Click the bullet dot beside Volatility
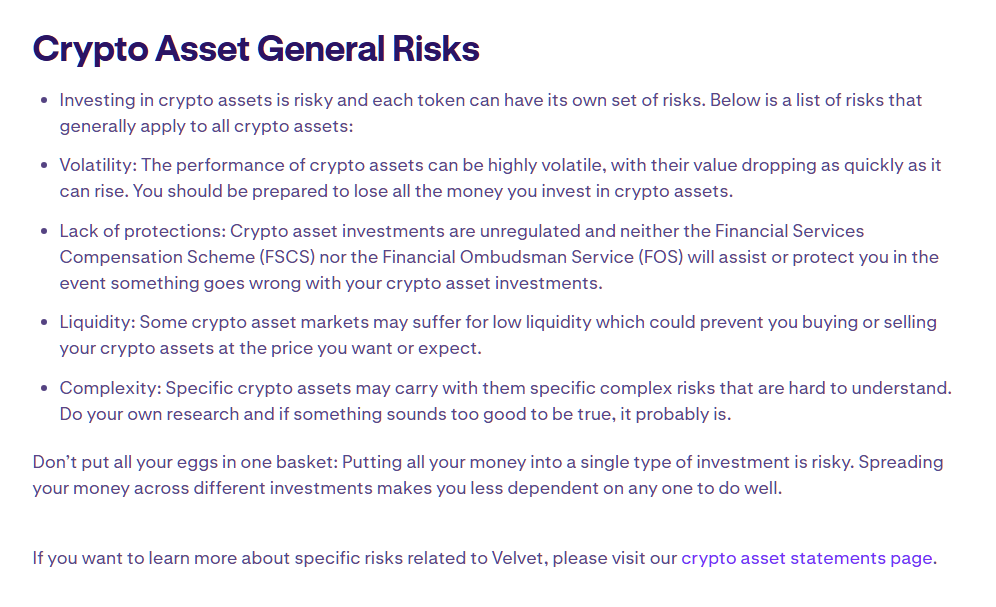The height and width of the screenshot is (607, 996). (43, 166)
